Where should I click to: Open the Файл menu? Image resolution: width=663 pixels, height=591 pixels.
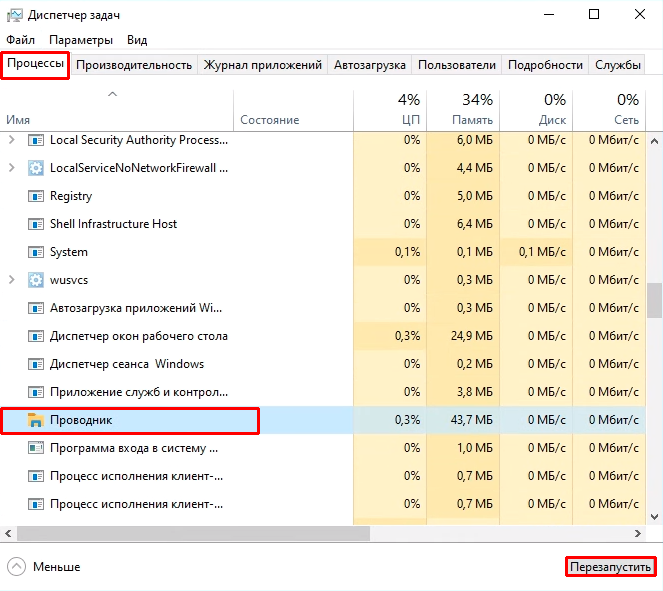click(x=20, y=40)
